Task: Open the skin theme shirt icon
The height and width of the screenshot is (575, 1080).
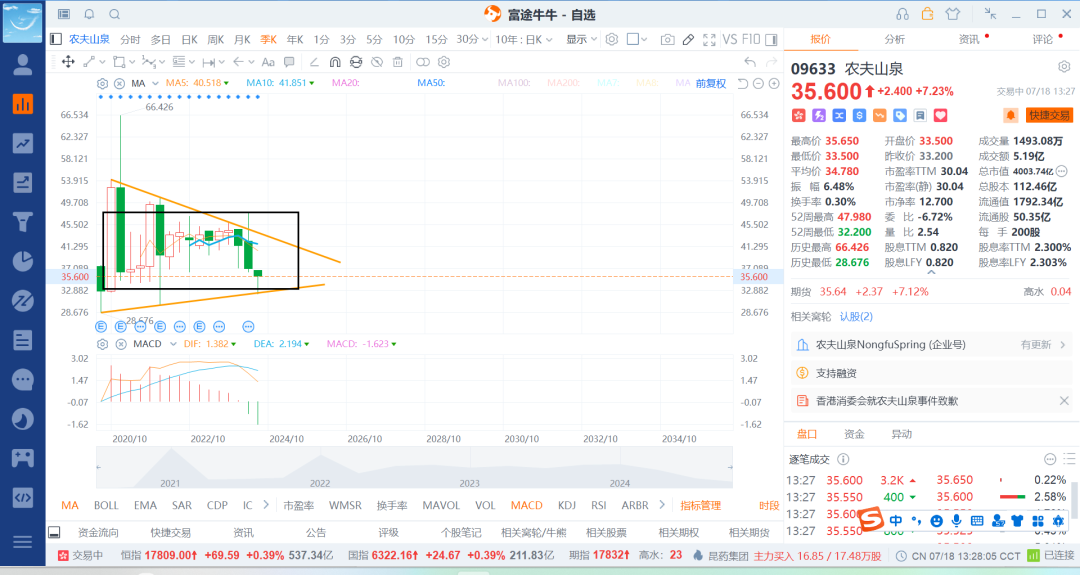Action: (x=953, y=14)
